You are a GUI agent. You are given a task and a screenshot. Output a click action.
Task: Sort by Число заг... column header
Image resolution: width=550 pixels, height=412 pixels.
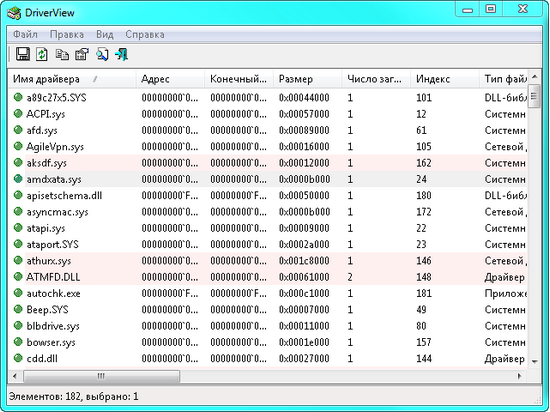[x=376, y=79]
